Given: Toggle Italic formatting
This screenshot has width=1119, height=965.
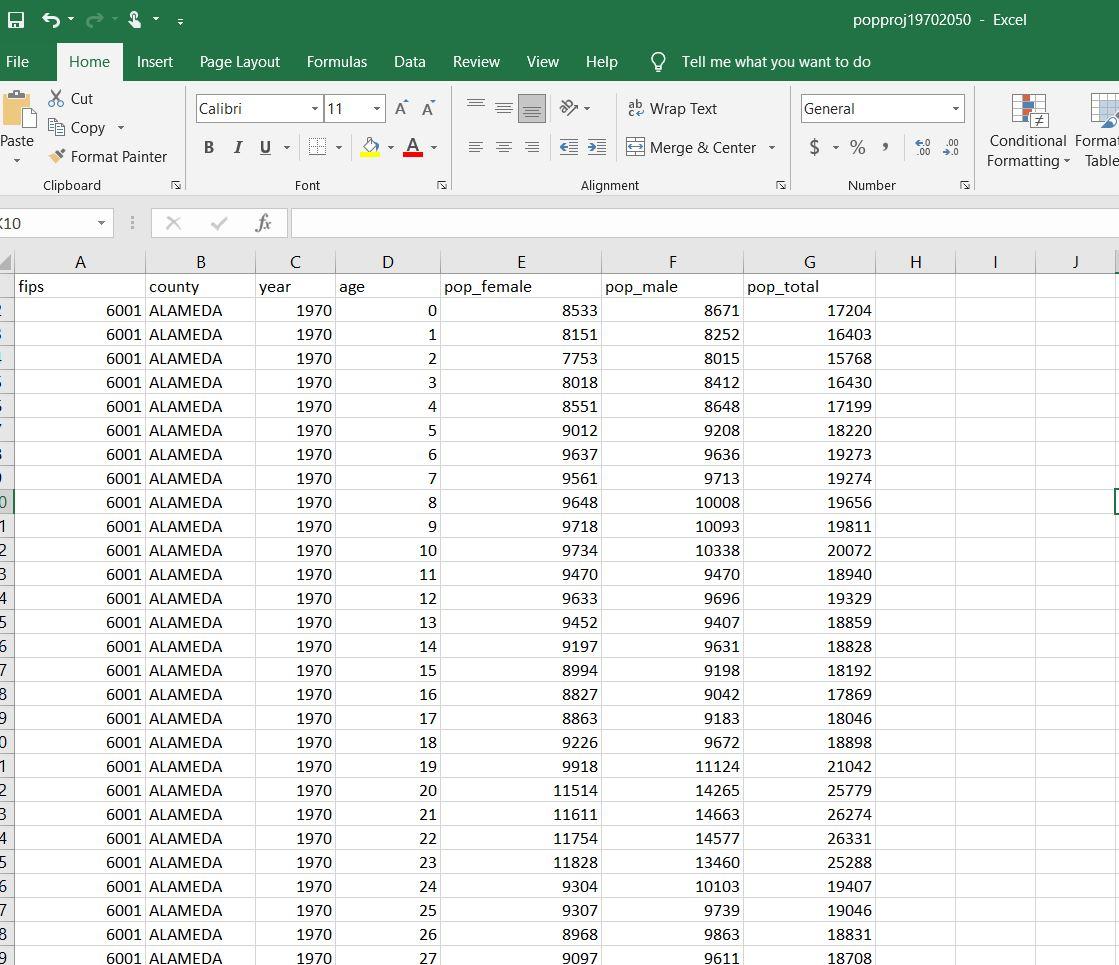Looking at the screenshot, I should click(237, 147).
